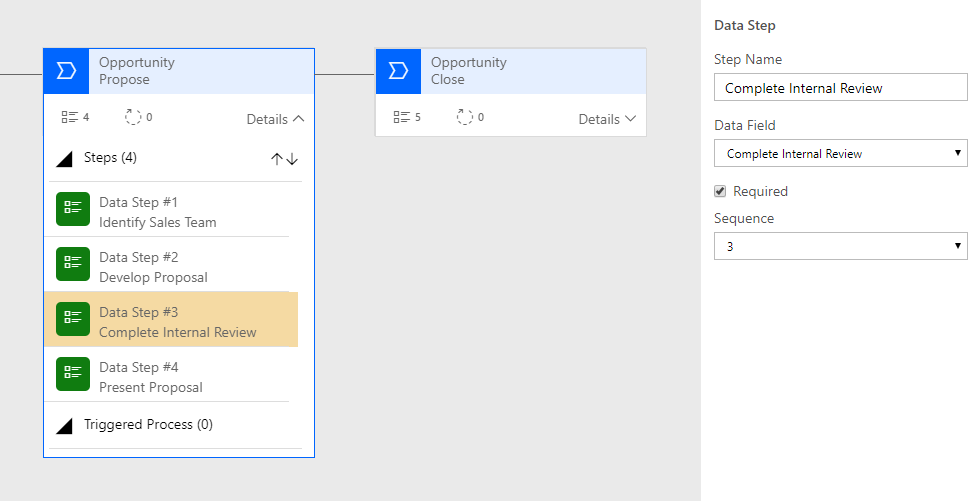Select the Identify Sales Team step icon
This screenshot has height=501, width=979.
73,209
